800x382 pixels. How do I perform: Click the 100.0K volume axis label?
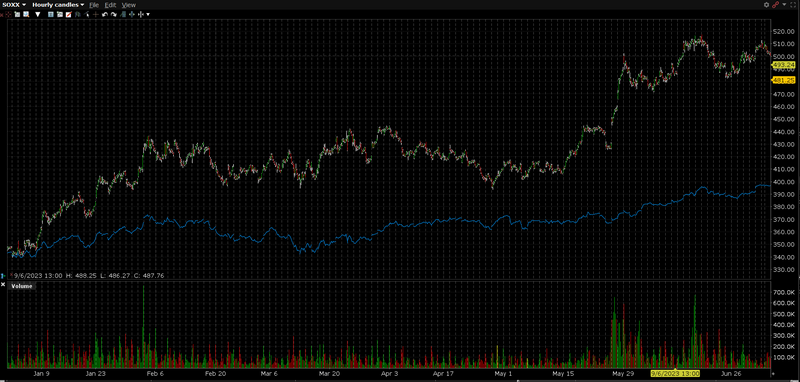coord(784,358)
